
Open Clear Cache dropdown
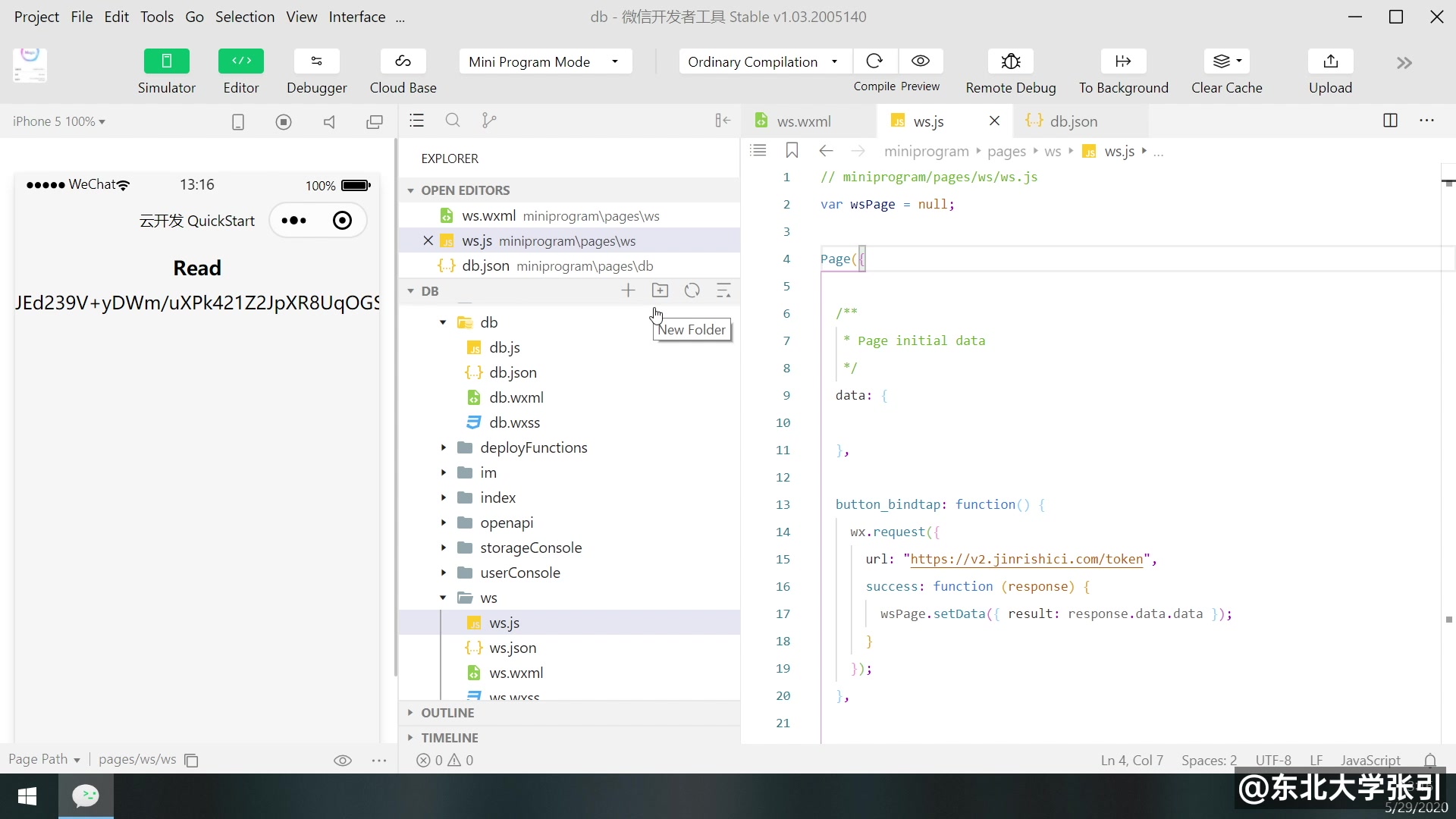[1226, 61]
